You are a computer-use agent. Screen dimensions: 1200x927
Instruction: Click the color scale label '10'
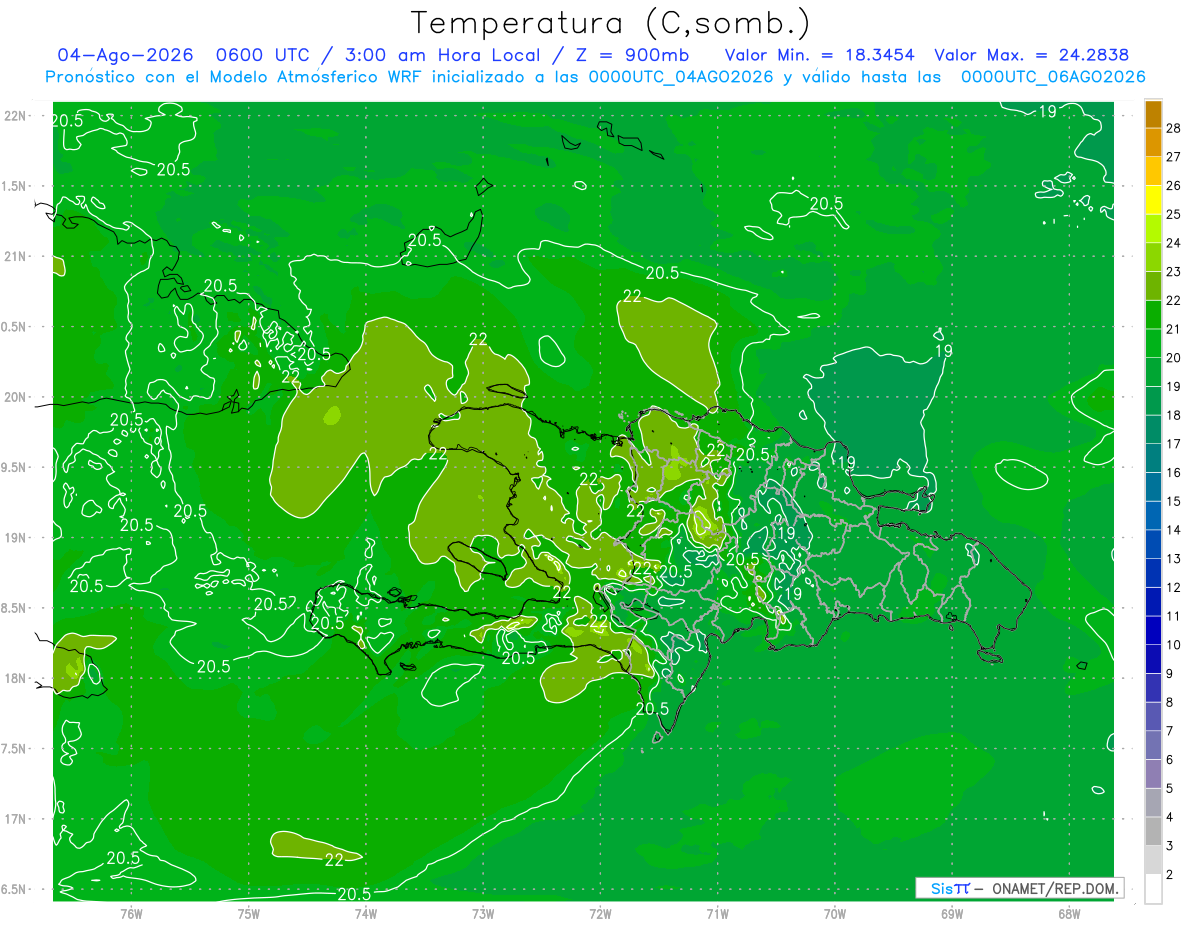1174,645
